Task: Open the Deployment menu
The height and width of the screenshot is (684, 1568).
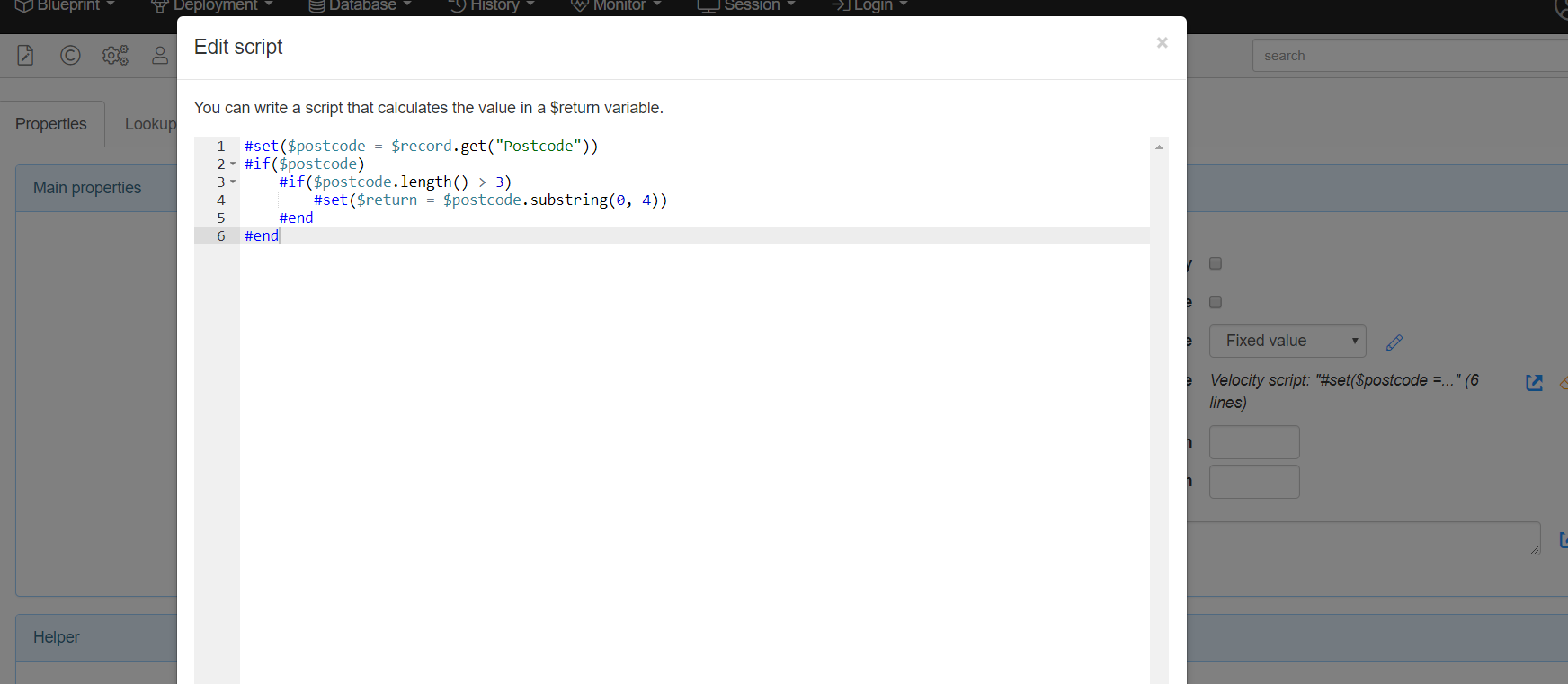Action: point(212,6)
